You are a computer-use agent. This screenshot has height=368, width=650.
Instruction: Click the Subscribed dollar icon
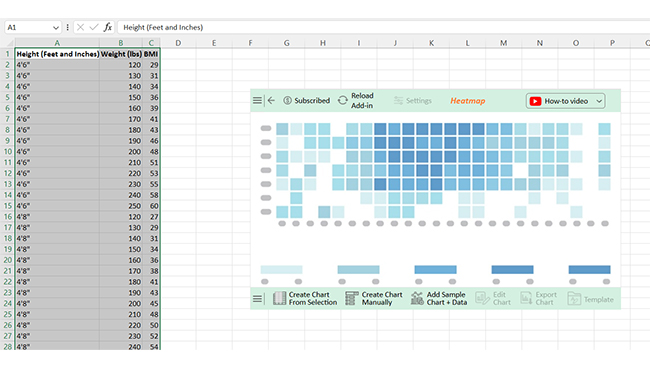[287, 100]
